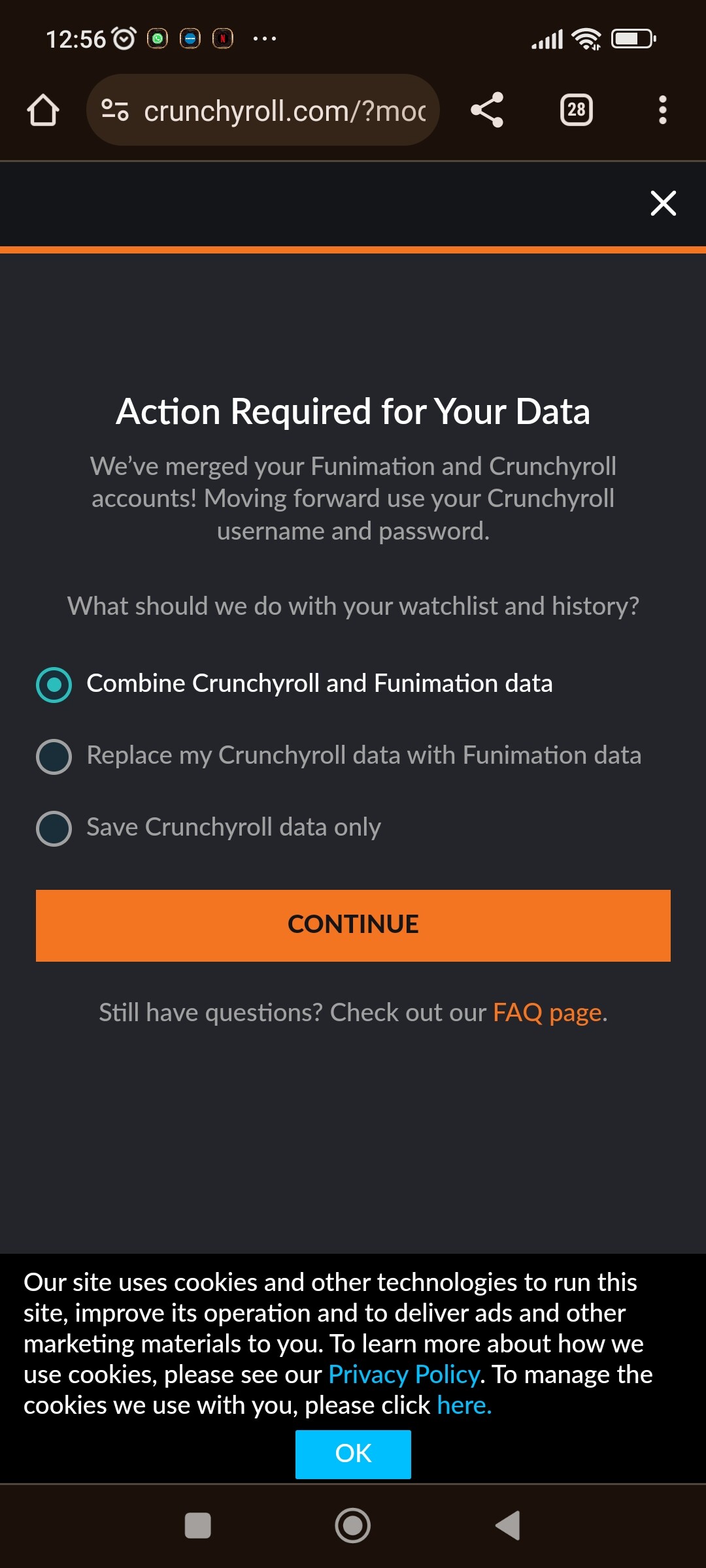Image resolution: width=706 pixels, height=1568 pixels.
Task: Open the tab switcher showing 28 tabs
Action: [x=576, y=110]
